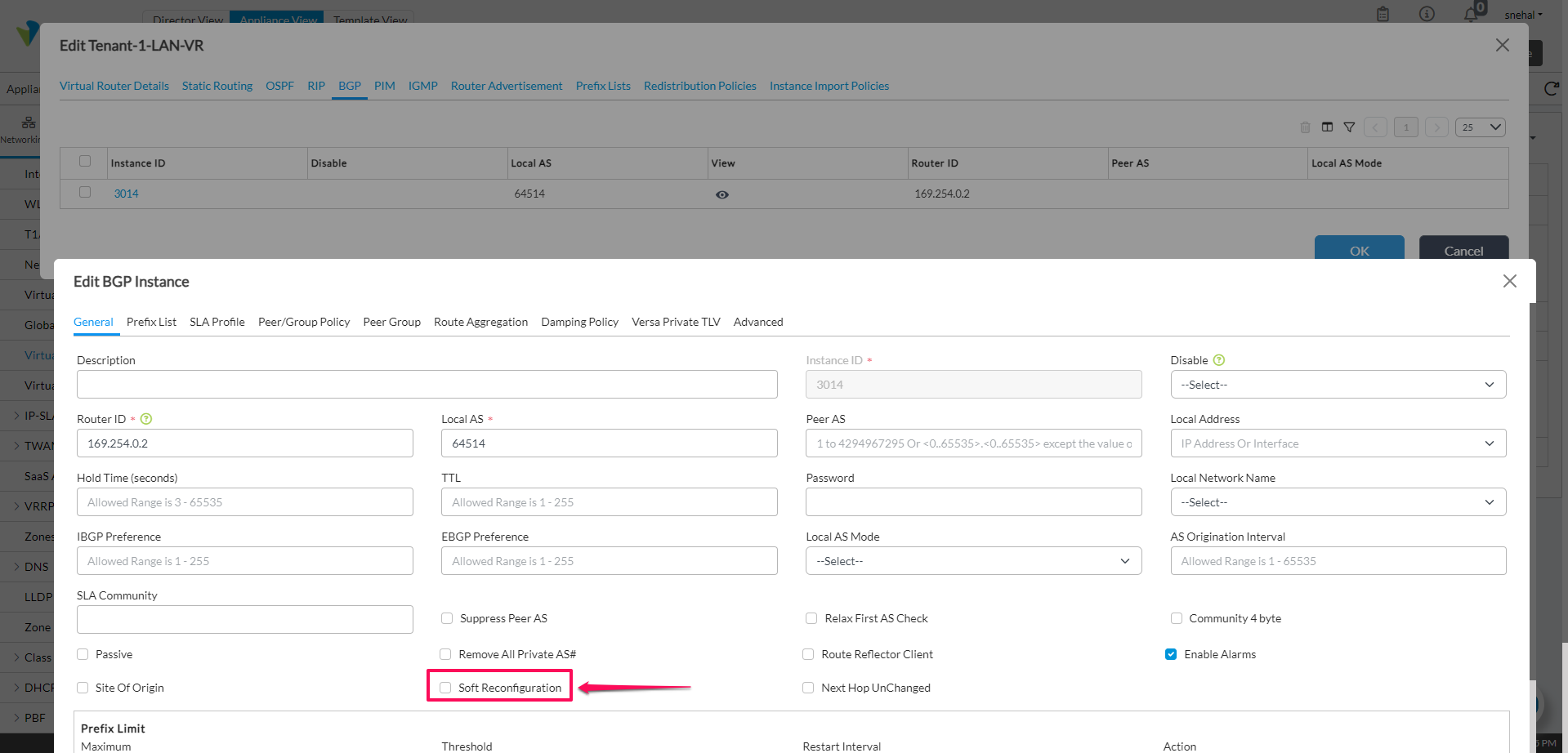Click the eye view icon for instance 3014
The image size is (1568, 753).
pos(722,194)
